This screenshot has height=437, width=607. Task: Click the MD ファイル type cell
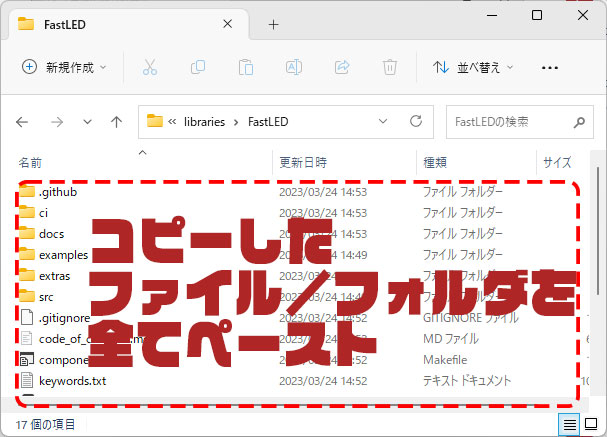[451, 339]
